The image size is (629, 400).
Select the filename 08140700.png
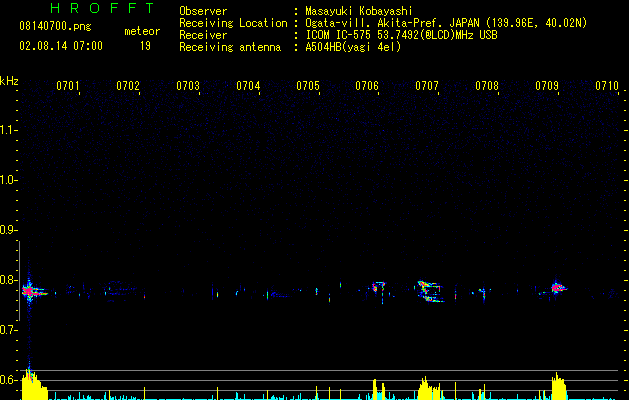(x=55, y=27)
